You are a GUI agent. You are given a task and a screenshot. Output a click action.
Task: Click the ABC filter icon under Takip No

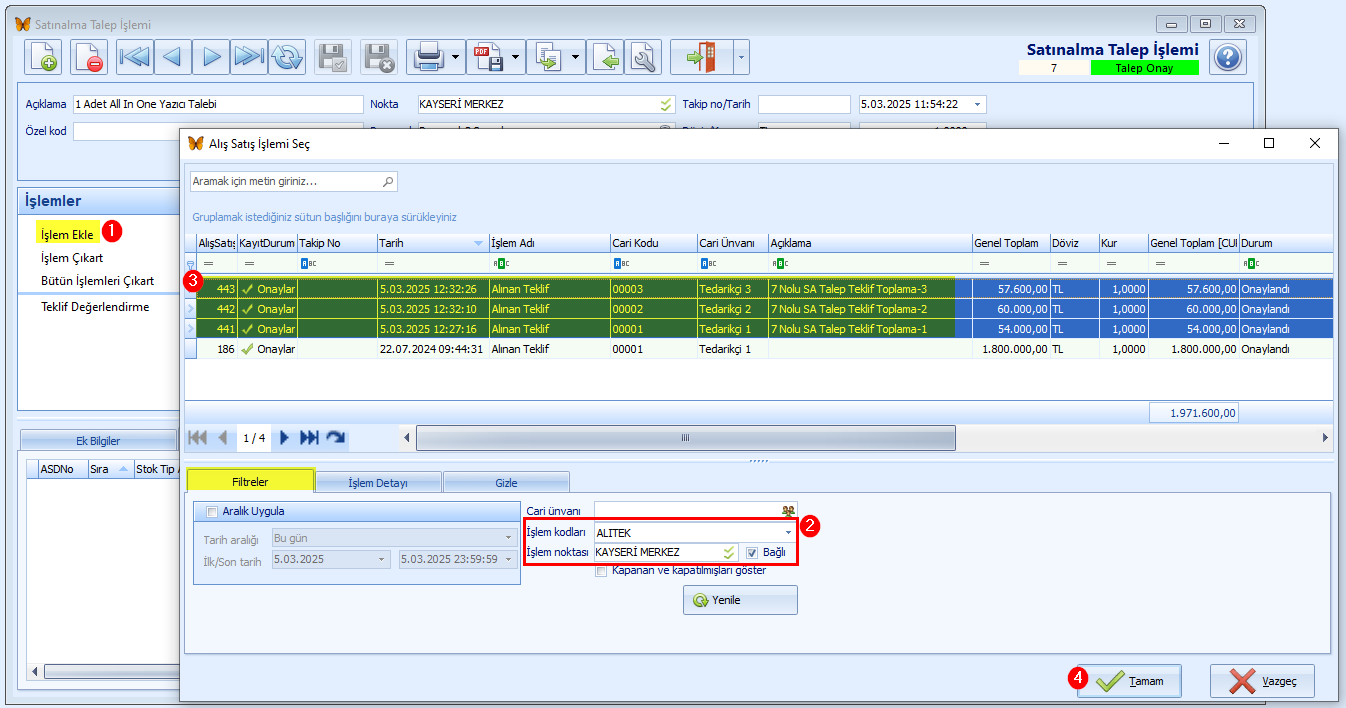[x=308, y=263]
